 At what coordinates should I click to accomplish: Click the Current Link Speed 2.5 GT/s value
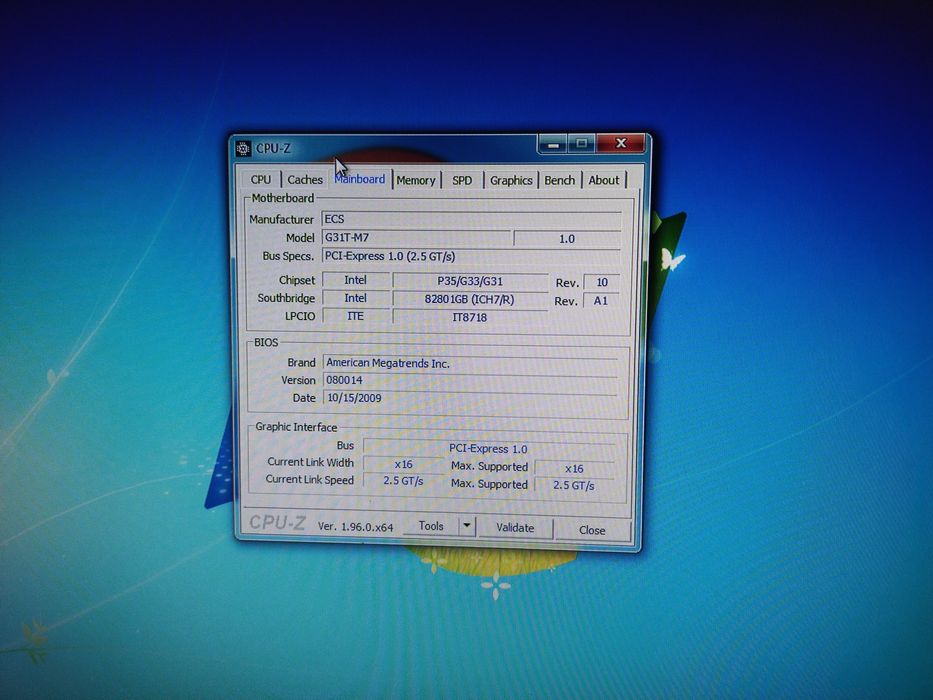coord(403,480)
